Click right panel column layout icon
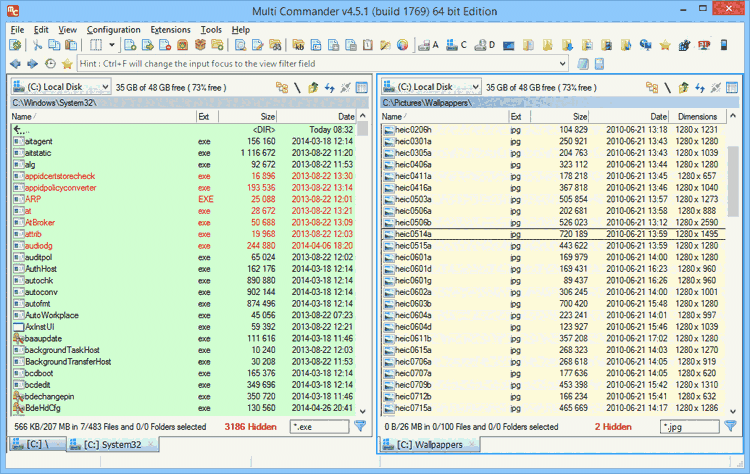 [732, 88]
